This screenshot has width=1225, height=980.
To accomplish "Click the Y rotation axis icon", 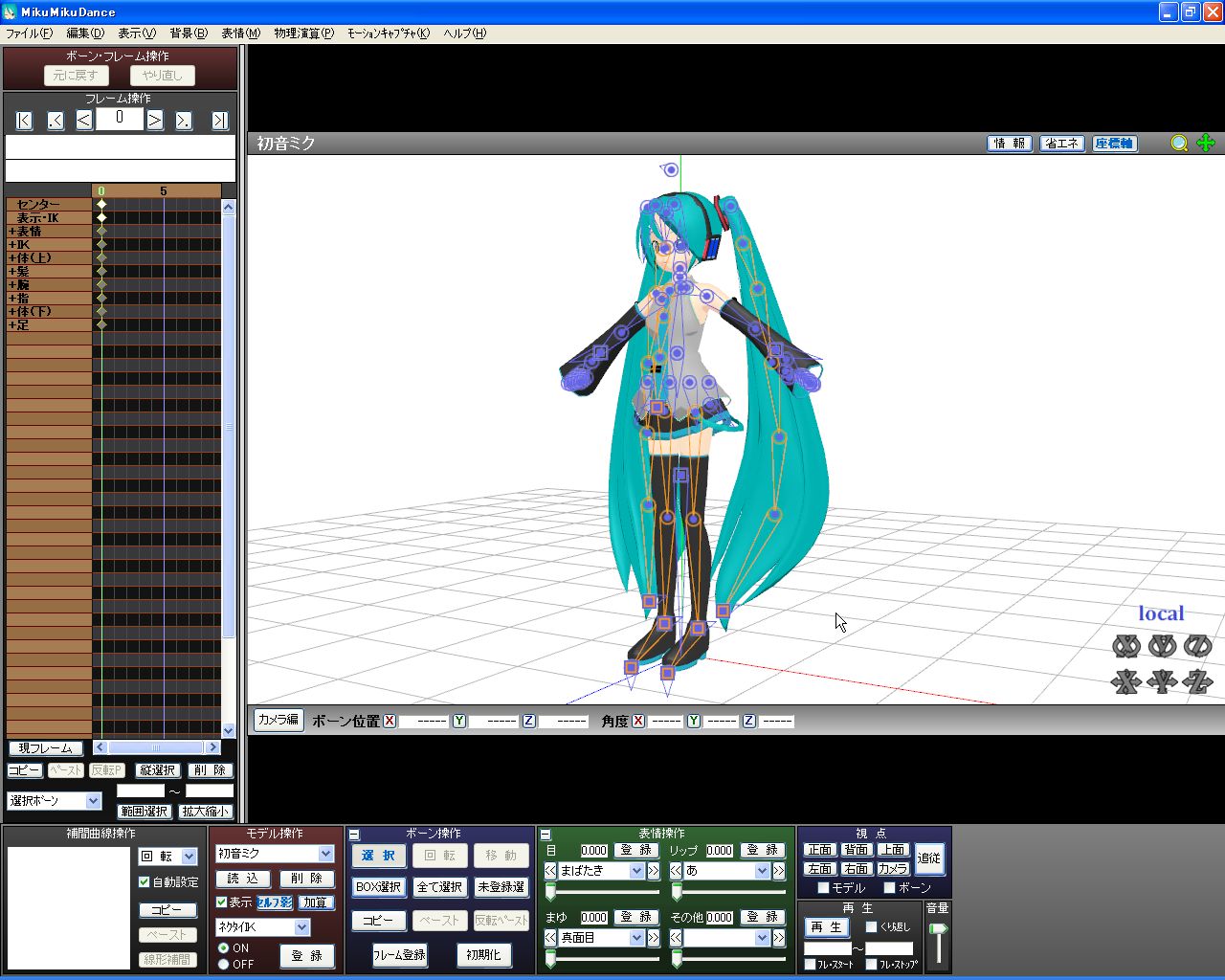I will [x=1162, y=647].
